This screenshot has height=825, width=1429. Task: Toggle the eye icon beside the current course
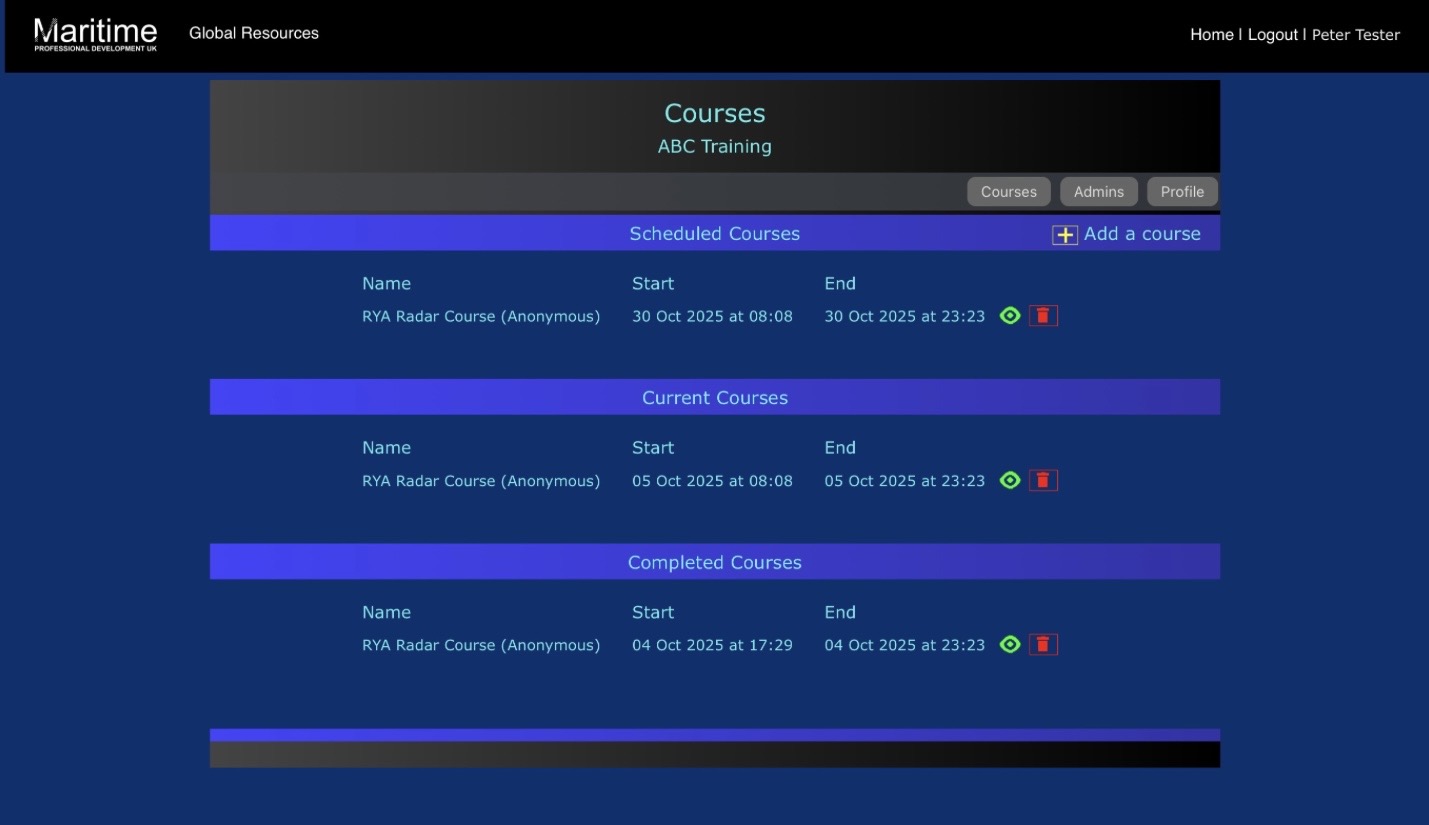(1010, 479)
